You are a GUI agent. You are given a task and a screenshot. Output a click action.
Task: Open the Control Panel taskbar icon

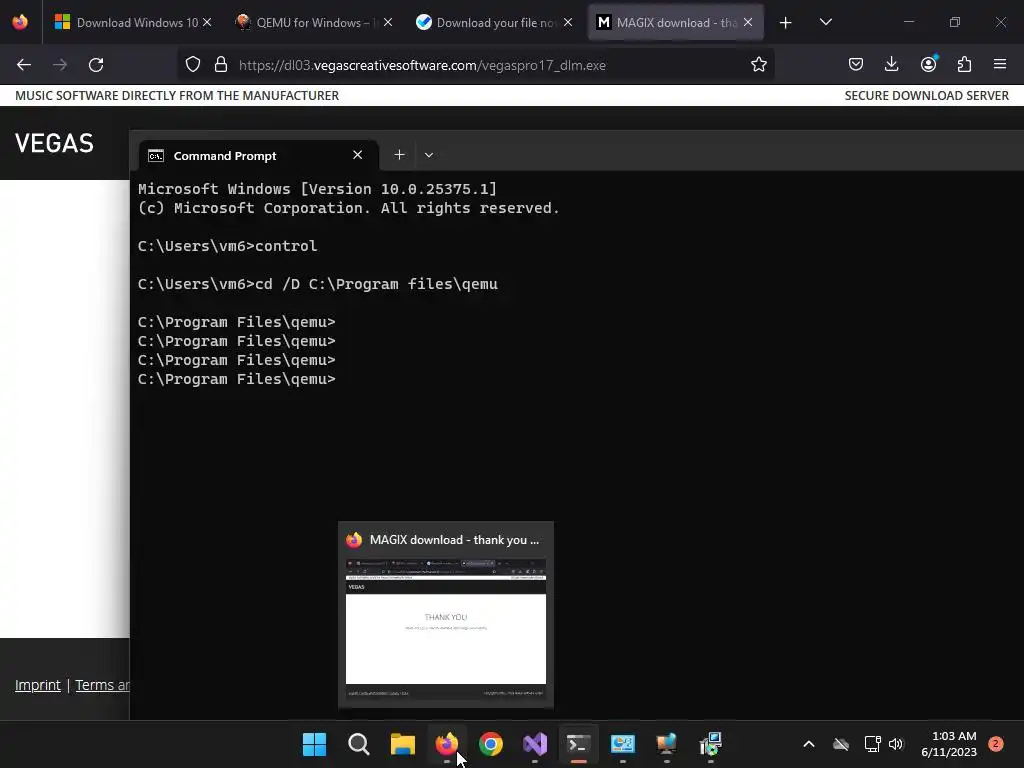pyautogui.click(x=622, y=744)
